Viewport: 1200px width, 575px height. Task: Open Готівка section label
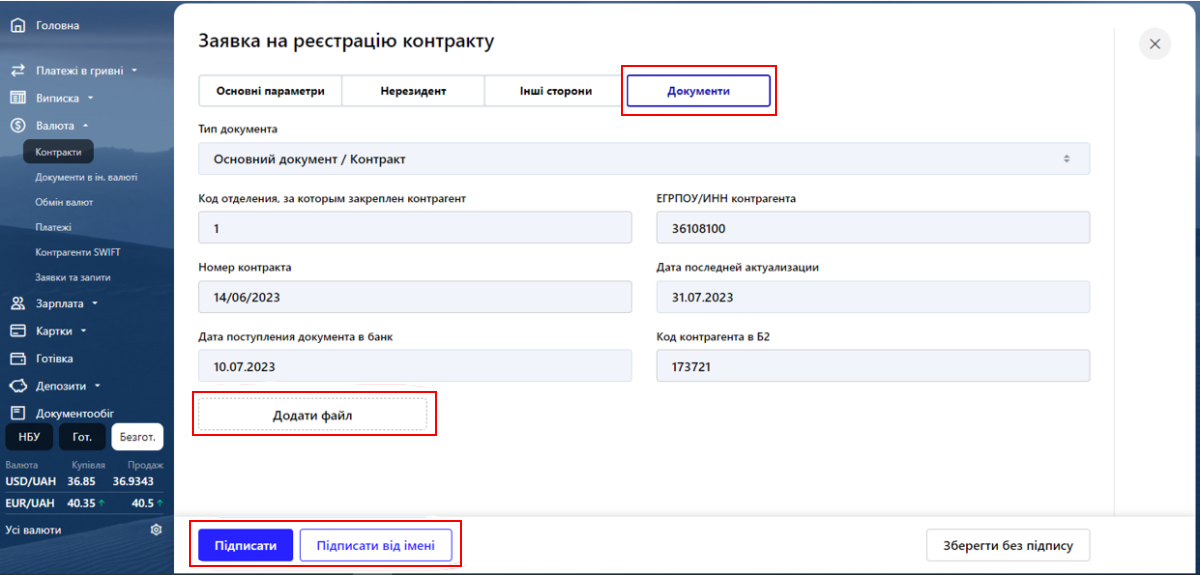55,358
